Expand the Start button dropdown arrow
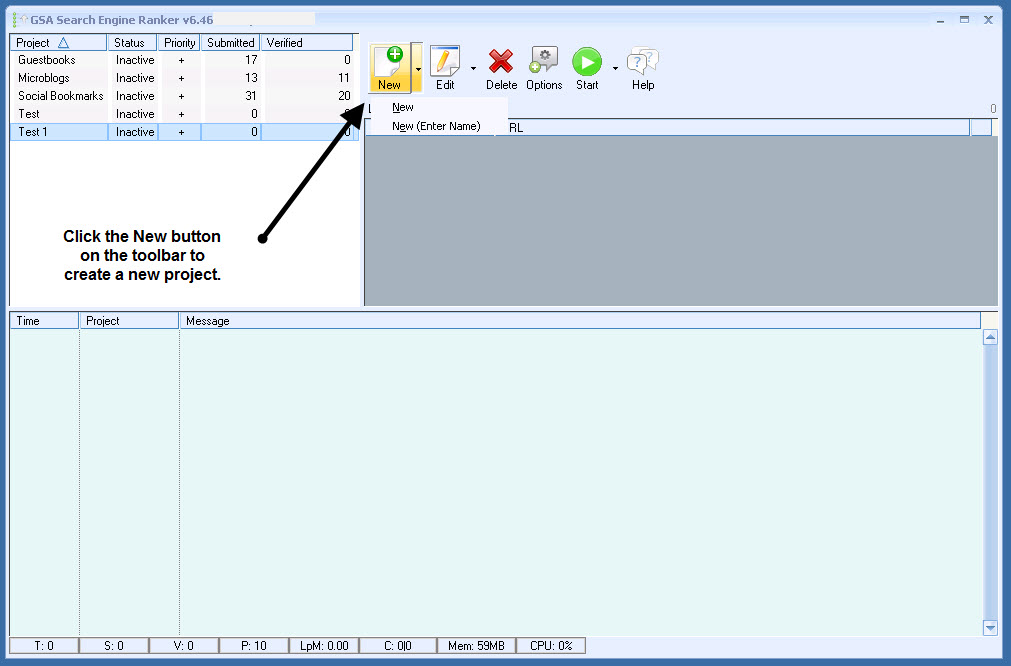The width and height of the screenshot is (1011, 666). (x=615, y=69)
